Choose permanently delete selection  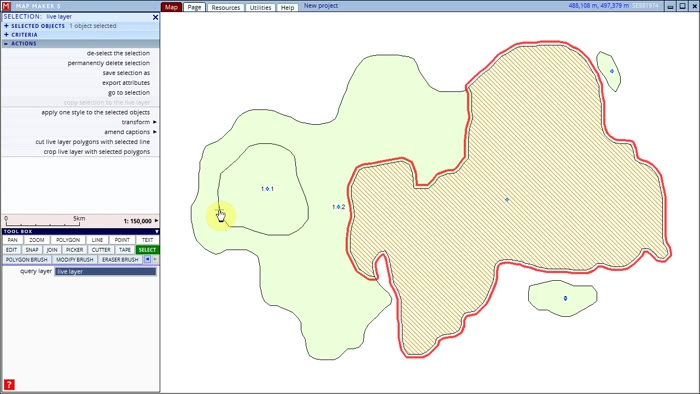[x=108, y=63]
